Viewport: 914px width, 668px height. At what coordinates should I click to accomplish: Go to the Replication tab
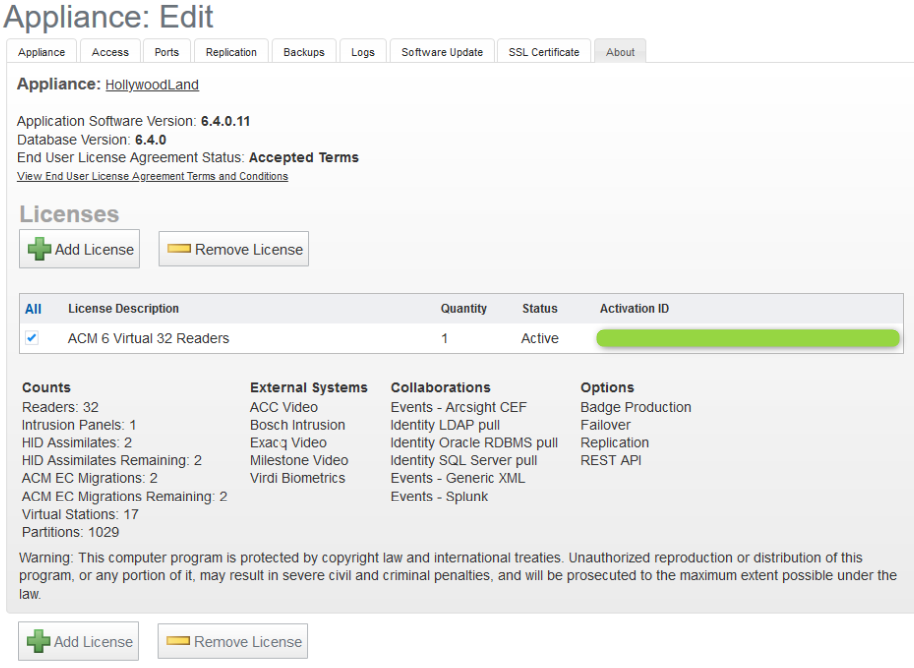[x=231, y=52]
